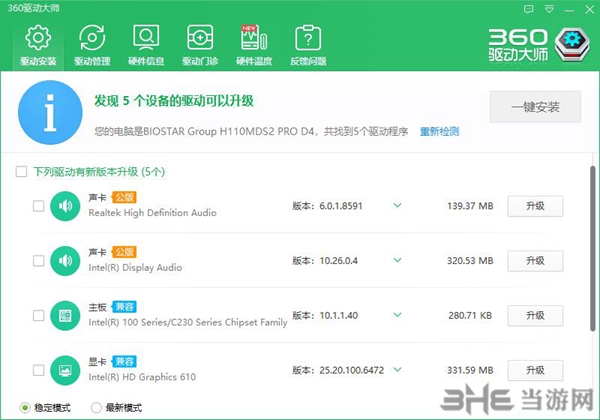Select the 最新模式 radio button
The image size is (600, 420).
pyautogui.click(x=96, y=408)
